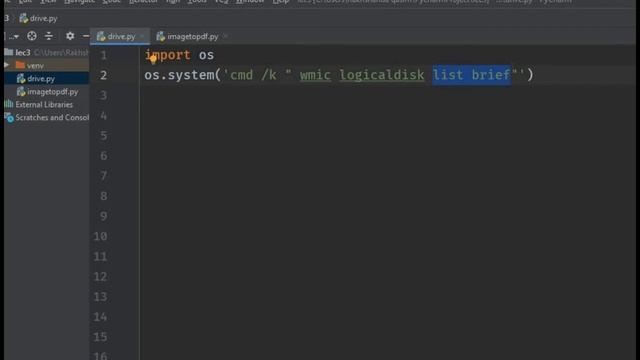Image resolution: width=640 pixels, height=360 pixels.
Task: Close the imagetopdf.py editor tab
Action: tap(225, 36)
